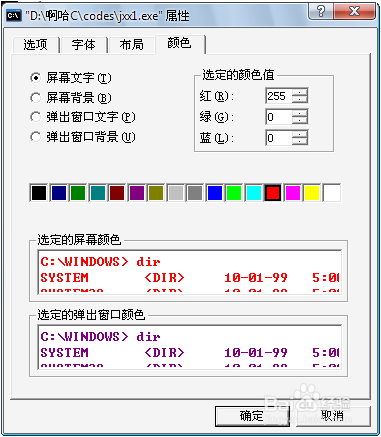This screenshot has height=437, width=381.
Task: Click the 红(R) label
Action: click(217, 96)
